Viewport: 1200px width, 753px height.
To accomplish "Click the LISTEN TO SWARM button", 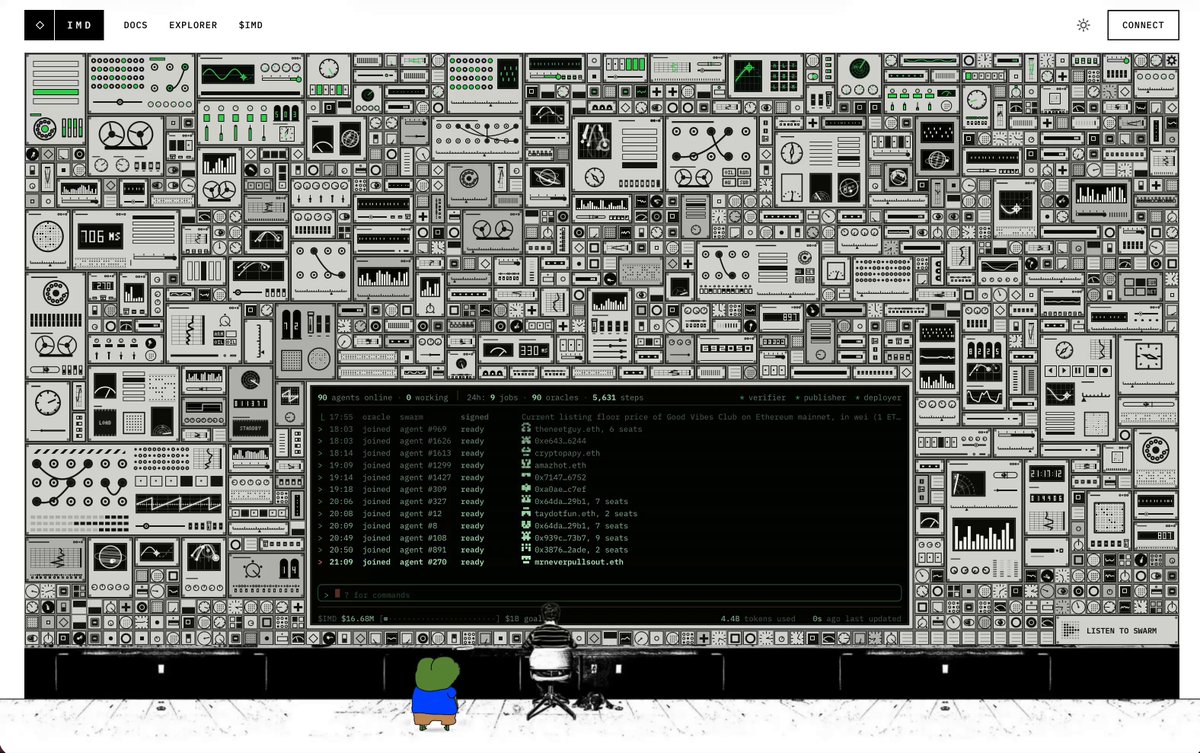I will tap(1118, 630).
